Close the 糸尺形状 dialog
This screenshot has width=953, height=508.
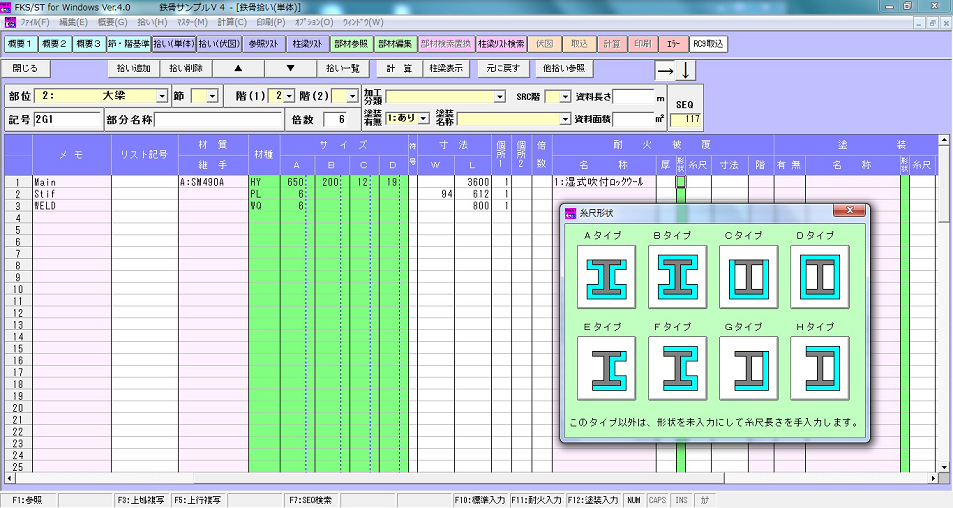coord(850,210)
